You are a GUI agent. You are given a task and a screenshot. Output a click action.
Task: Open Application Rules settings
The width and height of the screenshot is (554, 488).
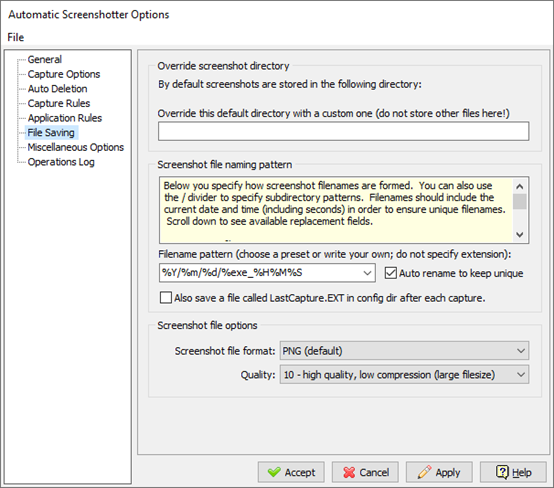[65, 118]
